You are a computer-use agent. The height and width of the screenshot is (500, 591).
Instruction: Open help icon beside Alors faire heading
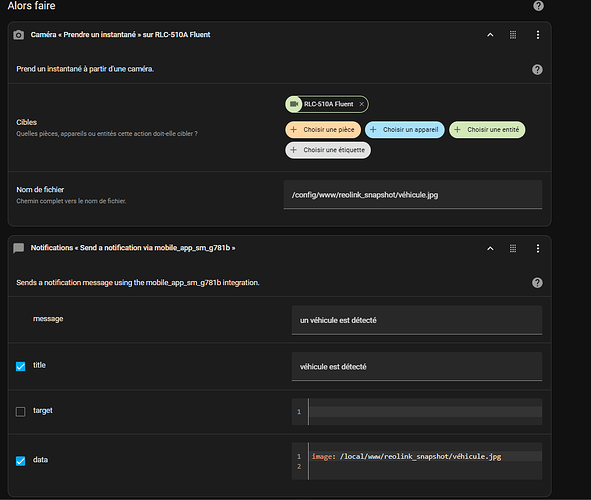pos(538,6)
